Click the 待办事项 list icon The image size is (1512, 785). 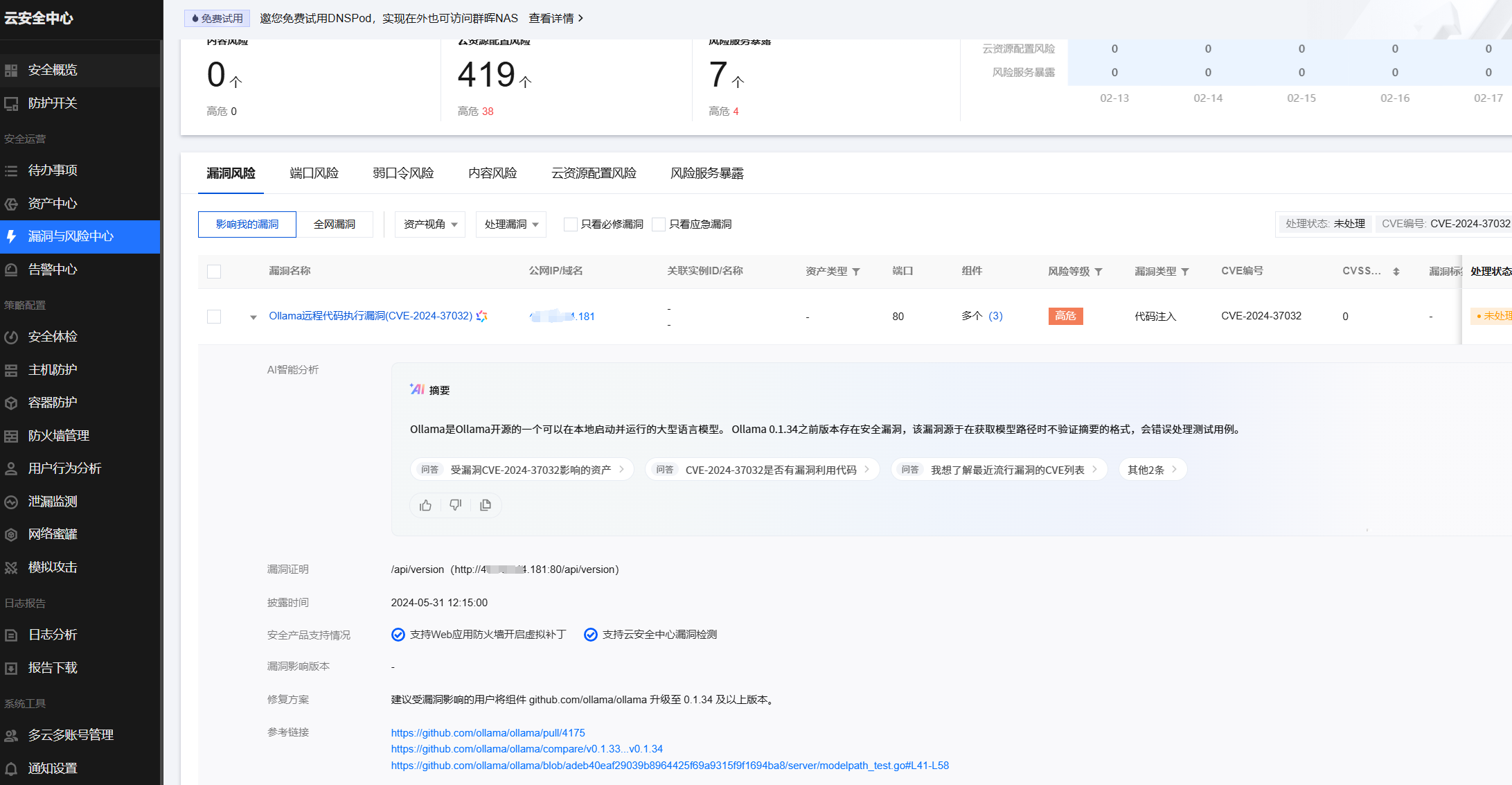click(11, 170)
